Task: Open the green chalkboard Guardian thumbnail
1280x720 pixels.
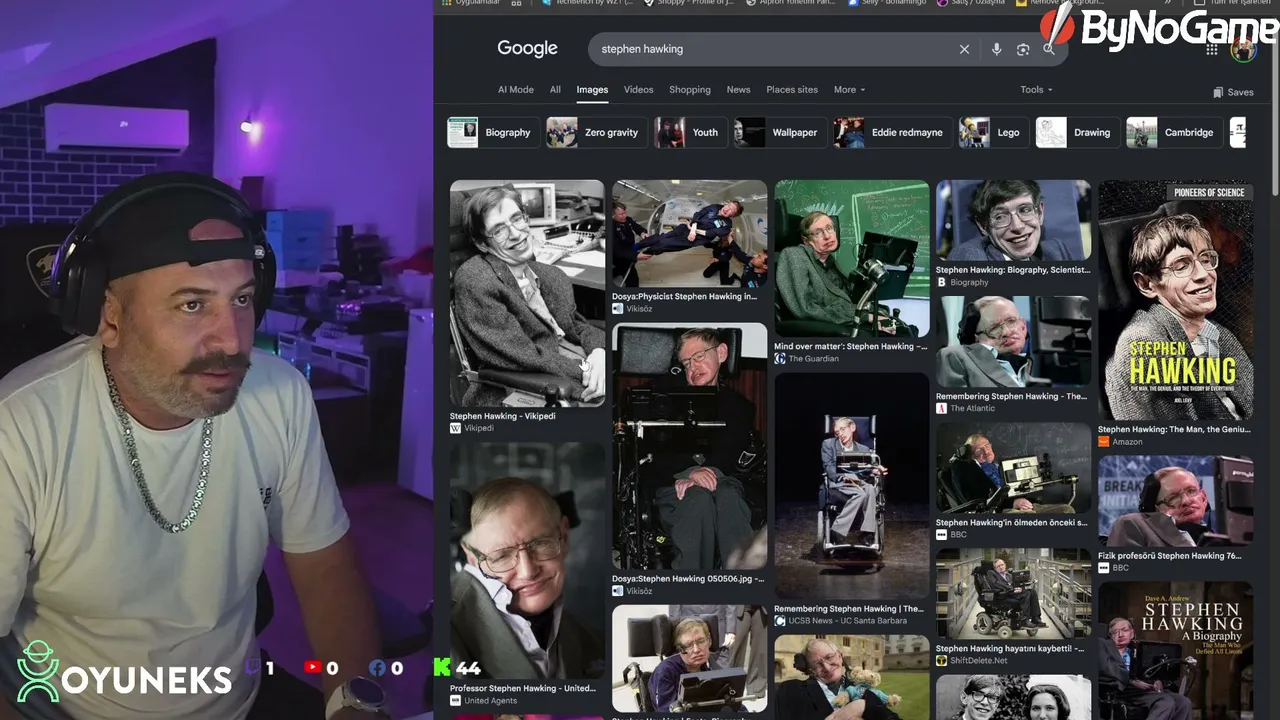Action: 851,258
